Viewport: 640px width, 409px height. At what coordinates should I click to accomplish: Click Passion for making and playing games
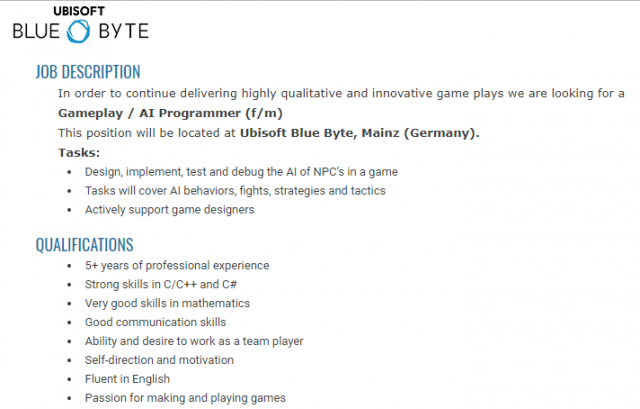click(185, 398)
